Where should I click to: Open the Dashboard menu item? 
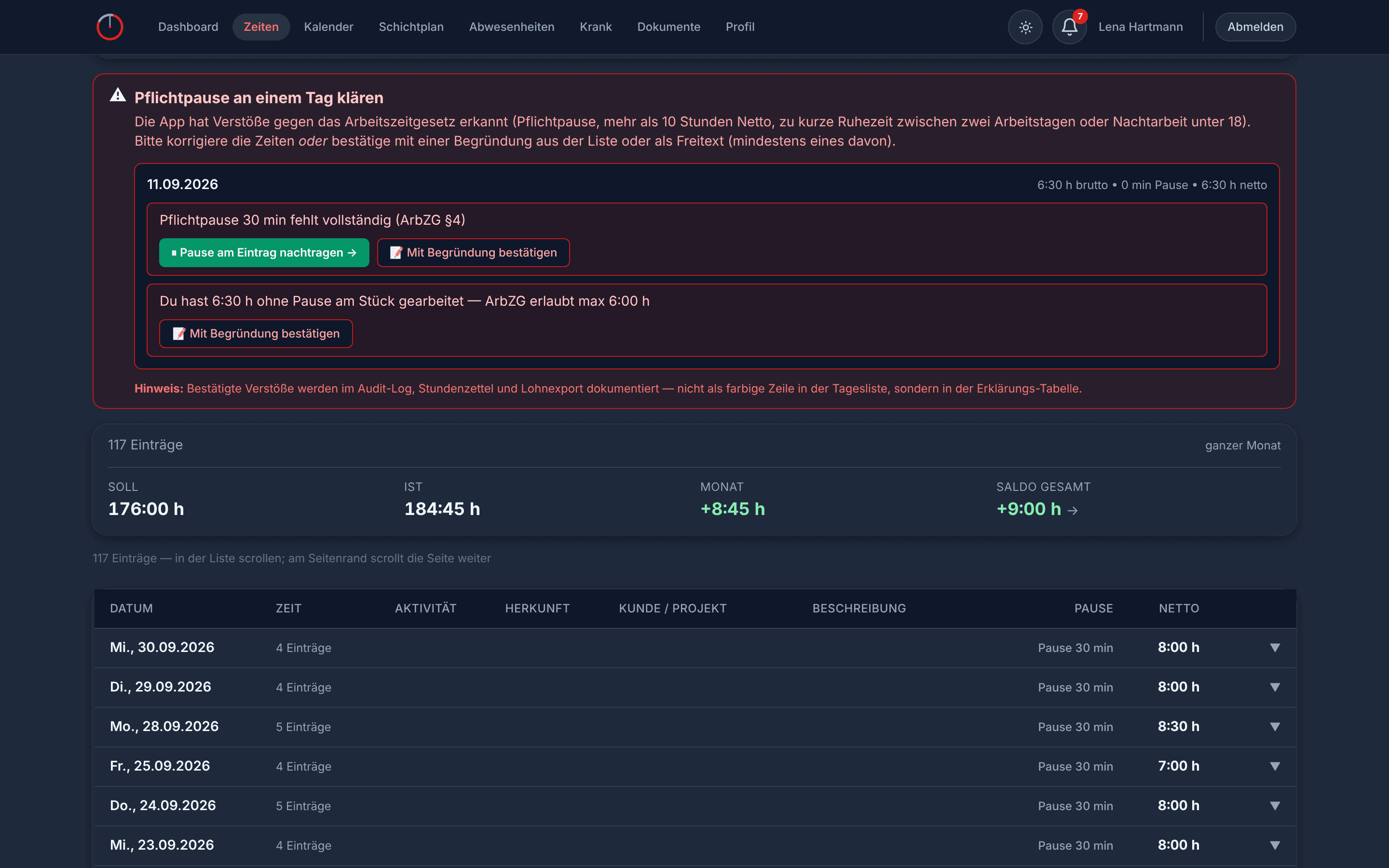pyautogui.click(x=188, y=27)
